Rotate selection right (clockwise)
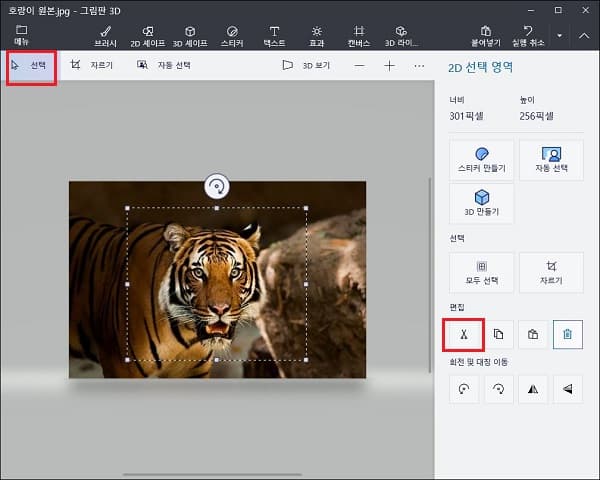 (x=498, y=389)
